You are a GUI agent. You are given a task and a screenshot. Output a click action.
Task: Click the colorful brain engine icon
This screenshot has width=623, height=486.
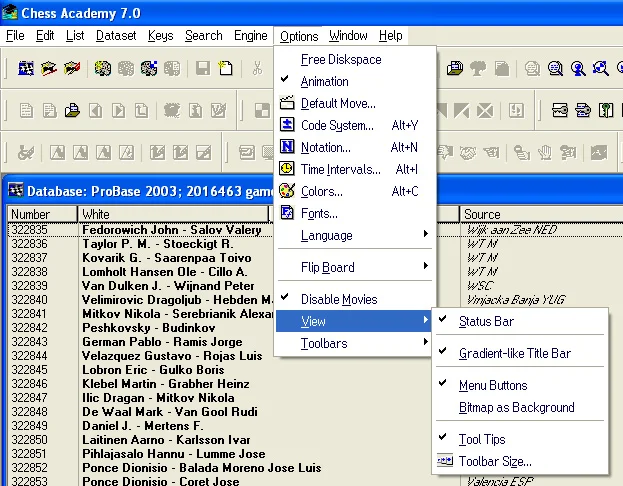pyautogui.click(x=103, y=68)
